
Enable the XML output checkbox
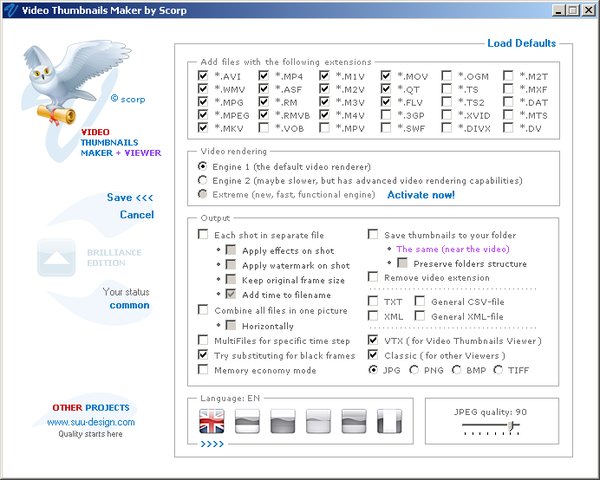(373, 316)
